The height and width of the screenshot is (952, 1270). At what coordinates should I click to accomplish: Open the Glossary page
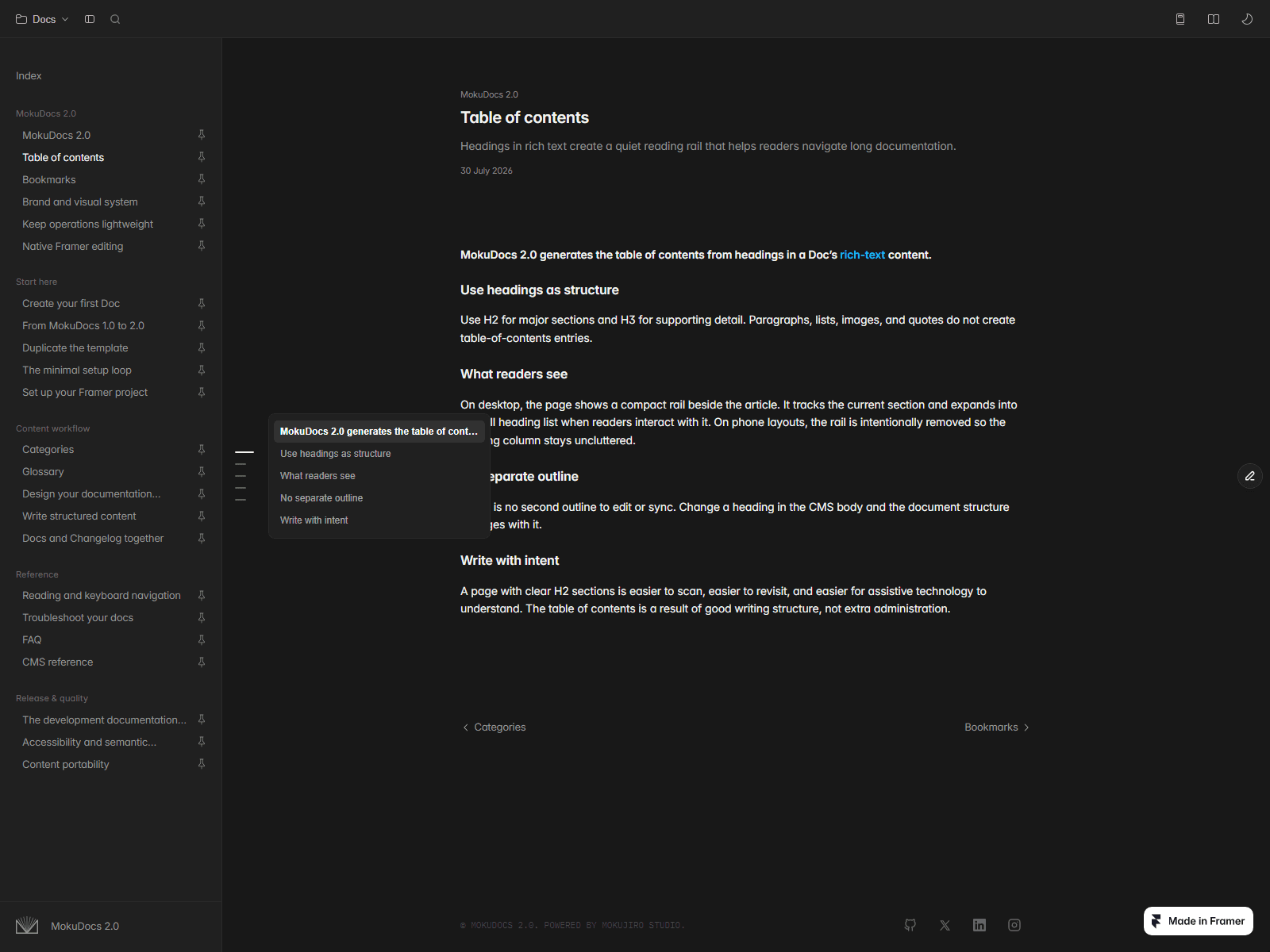point(43,471)
